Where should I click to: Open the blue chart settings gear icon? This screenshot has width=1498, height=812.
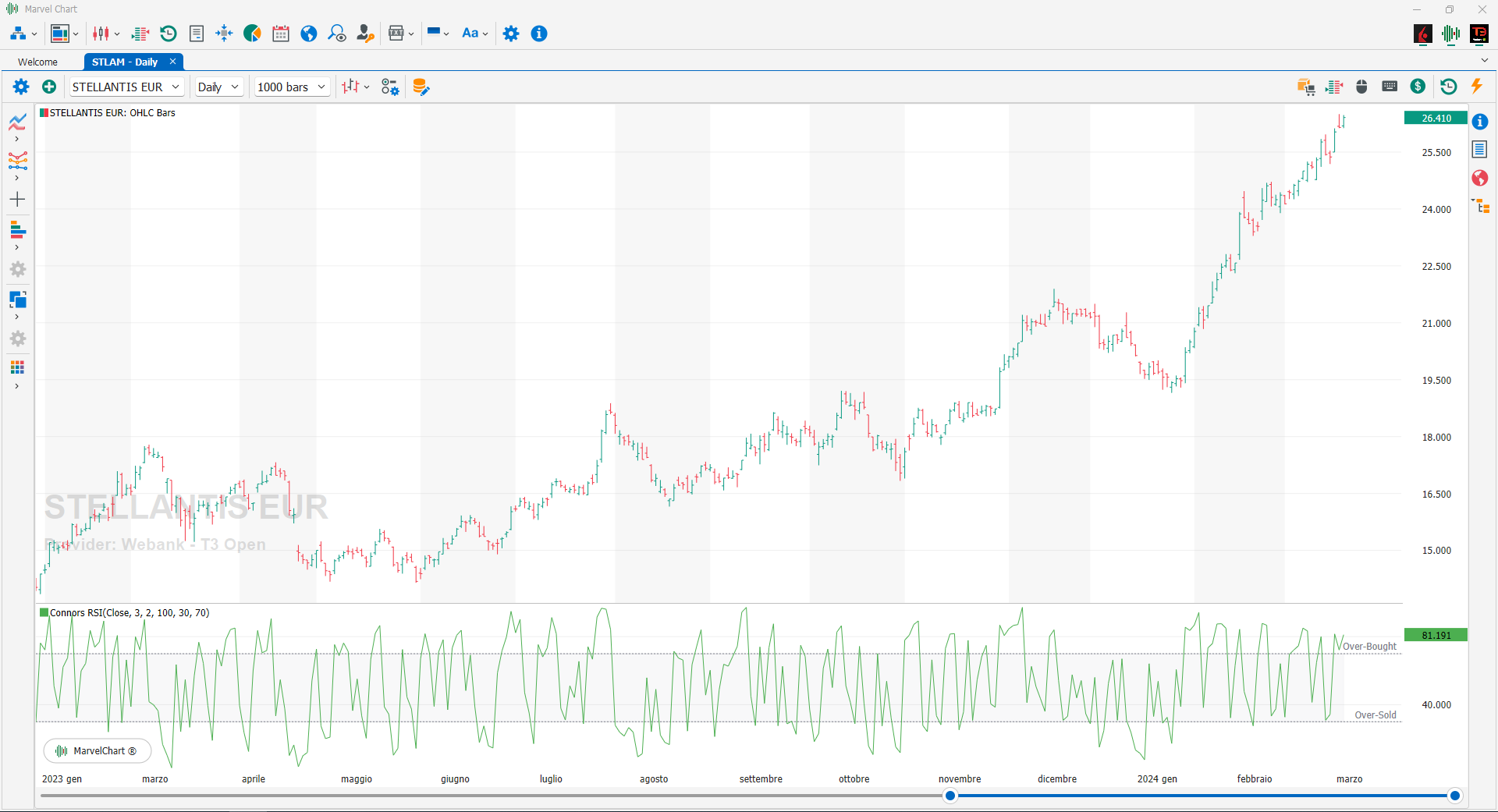[x=21, y=87]
